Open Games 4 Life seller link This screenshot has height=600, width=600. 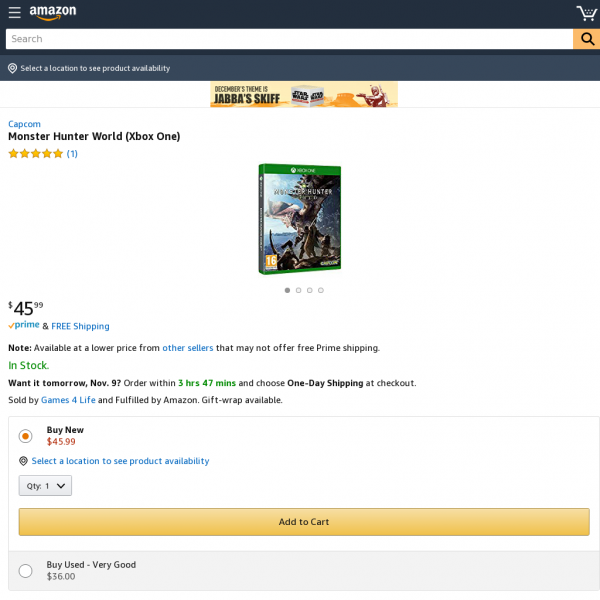pos(68,400)
